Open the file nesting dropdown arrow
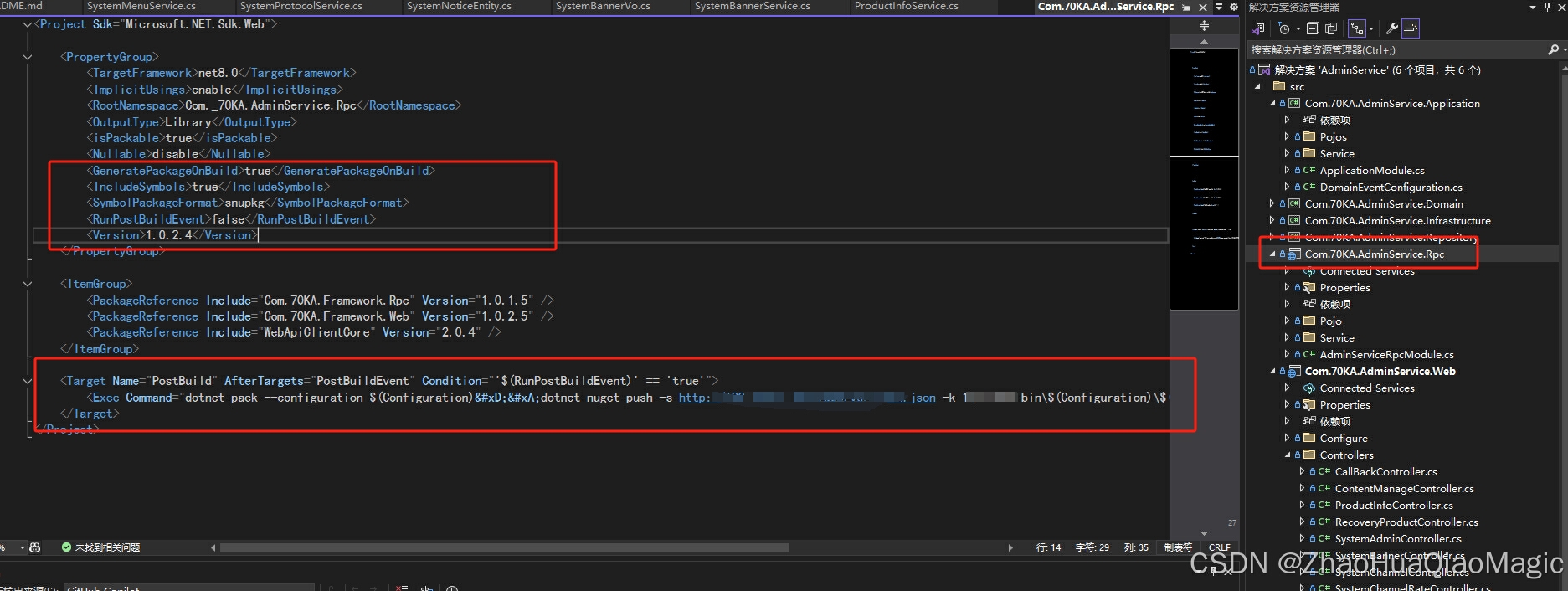Image resolution: width=1568 pixels, height=591 pixels. tap(1371, 28)
